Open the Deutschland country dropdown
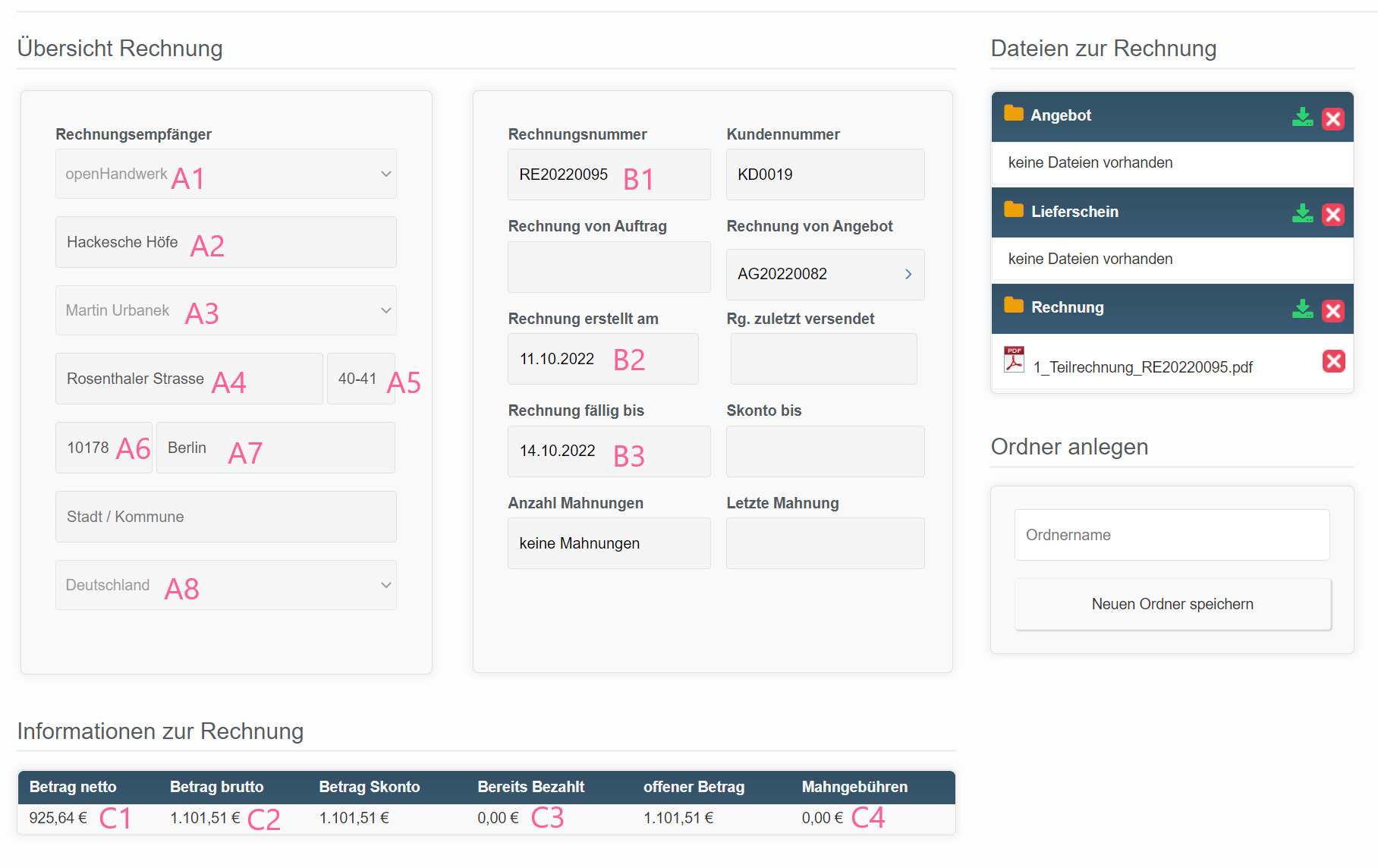The image size is (1378, 868). pyautogui.click(x=226, y=585)
